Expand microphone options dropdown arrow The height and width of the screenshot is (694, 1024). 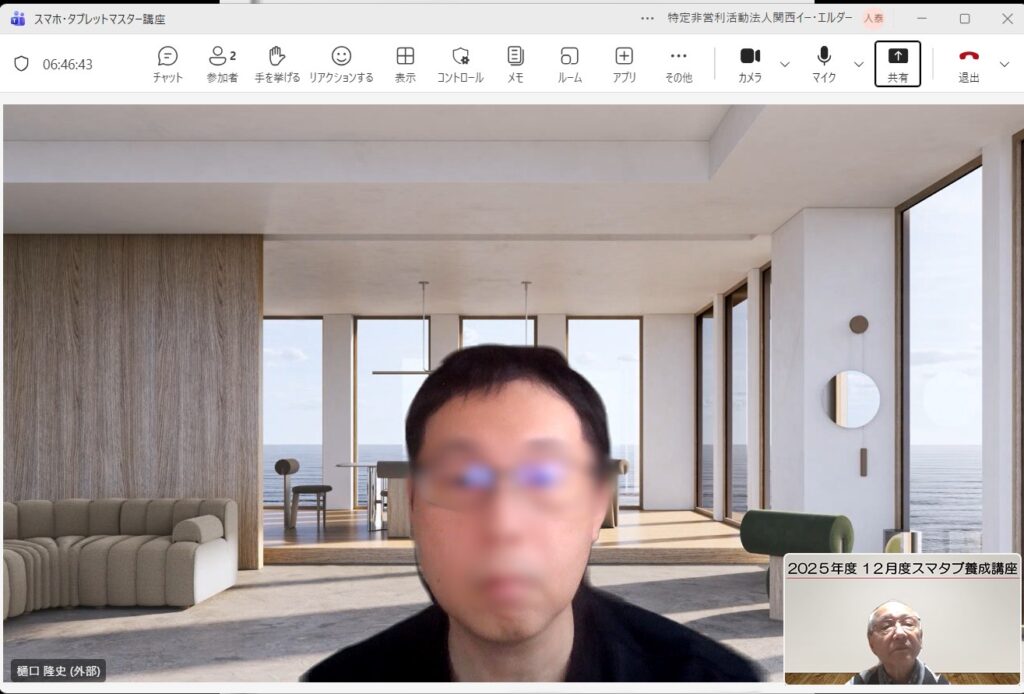pos(859,64)
